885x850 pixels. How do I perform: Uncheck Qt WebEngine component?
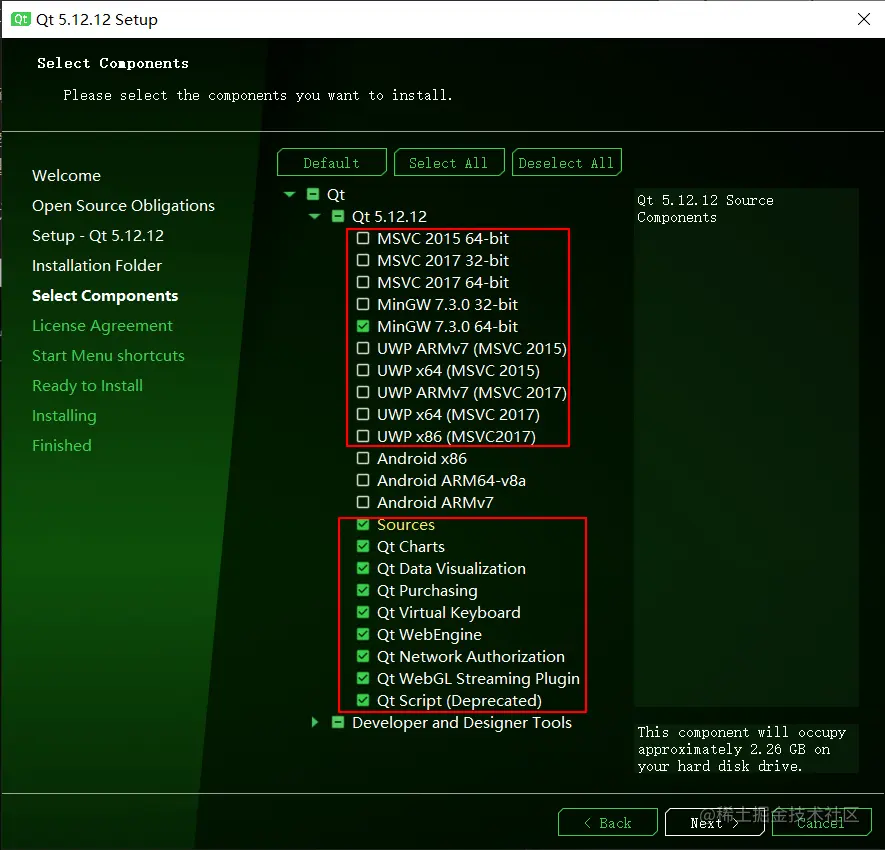point(363,634)
